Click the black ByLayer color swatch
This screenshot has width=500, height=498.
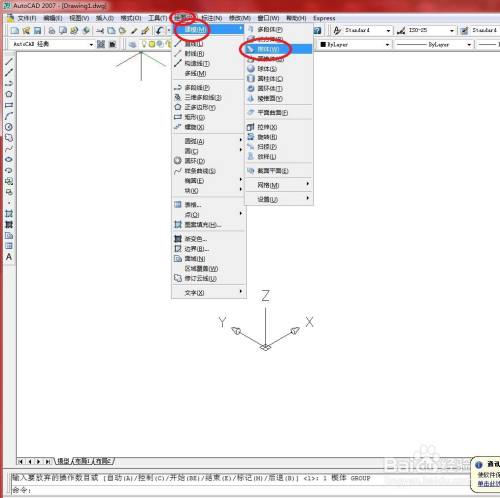coord(323,44)
